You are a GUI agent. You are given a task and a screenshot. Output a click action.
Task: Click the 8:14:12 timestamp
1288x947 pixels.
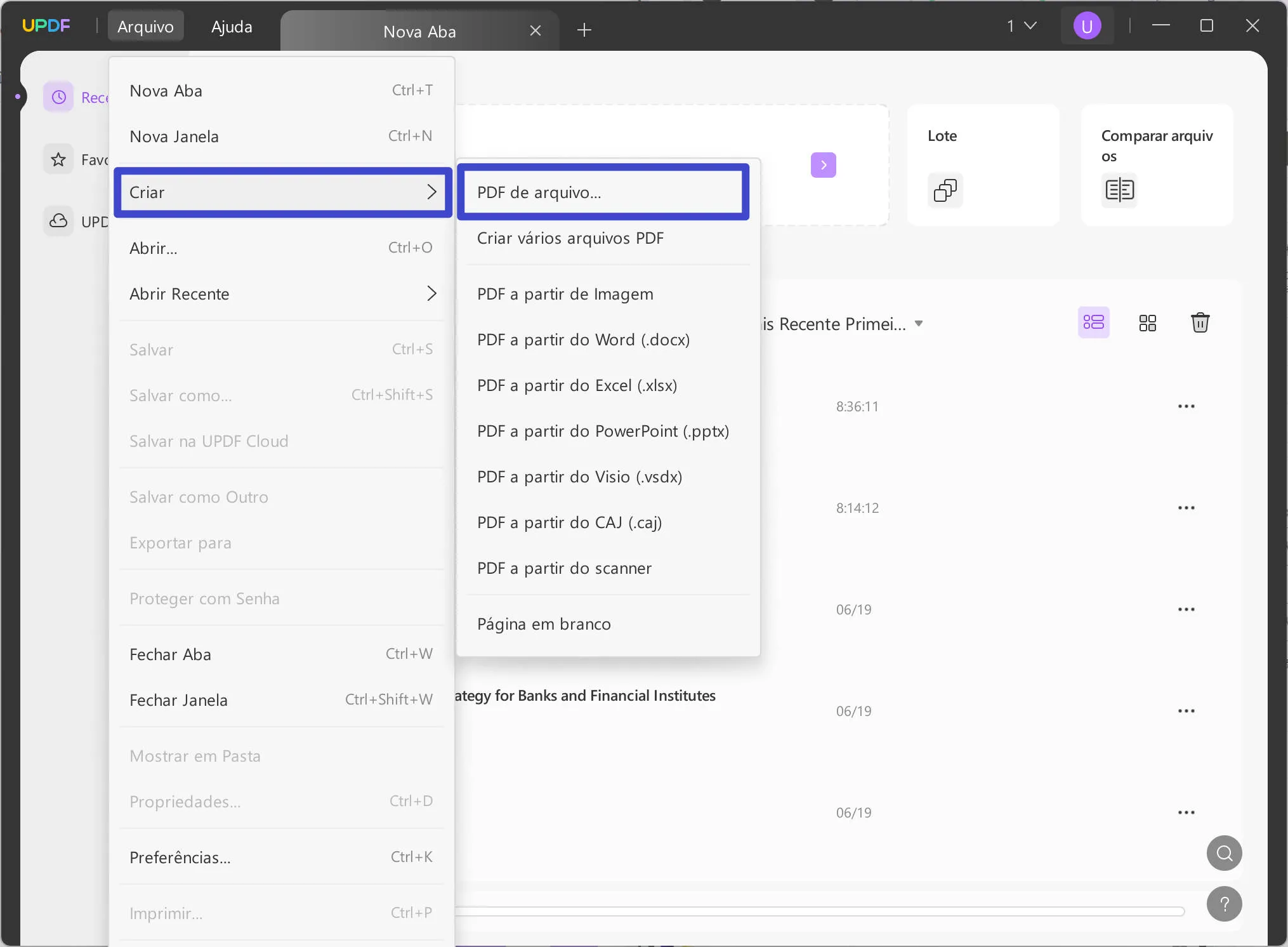point(857,508)
